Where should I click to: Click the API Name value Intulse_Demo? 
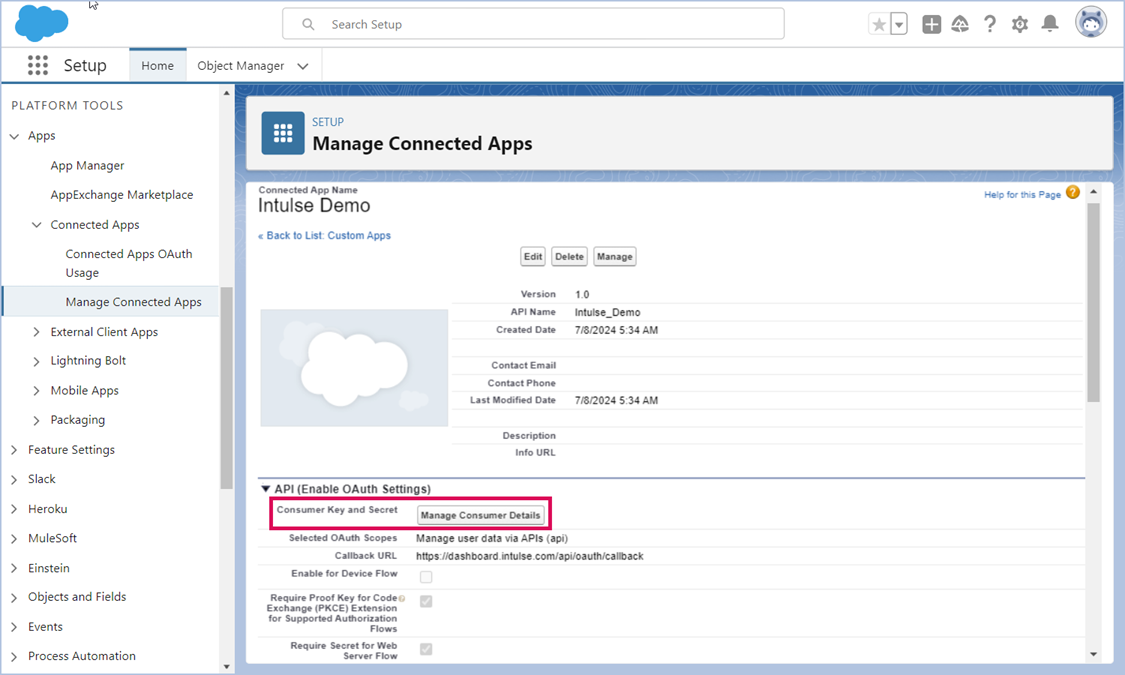click(x=608, y=313)
